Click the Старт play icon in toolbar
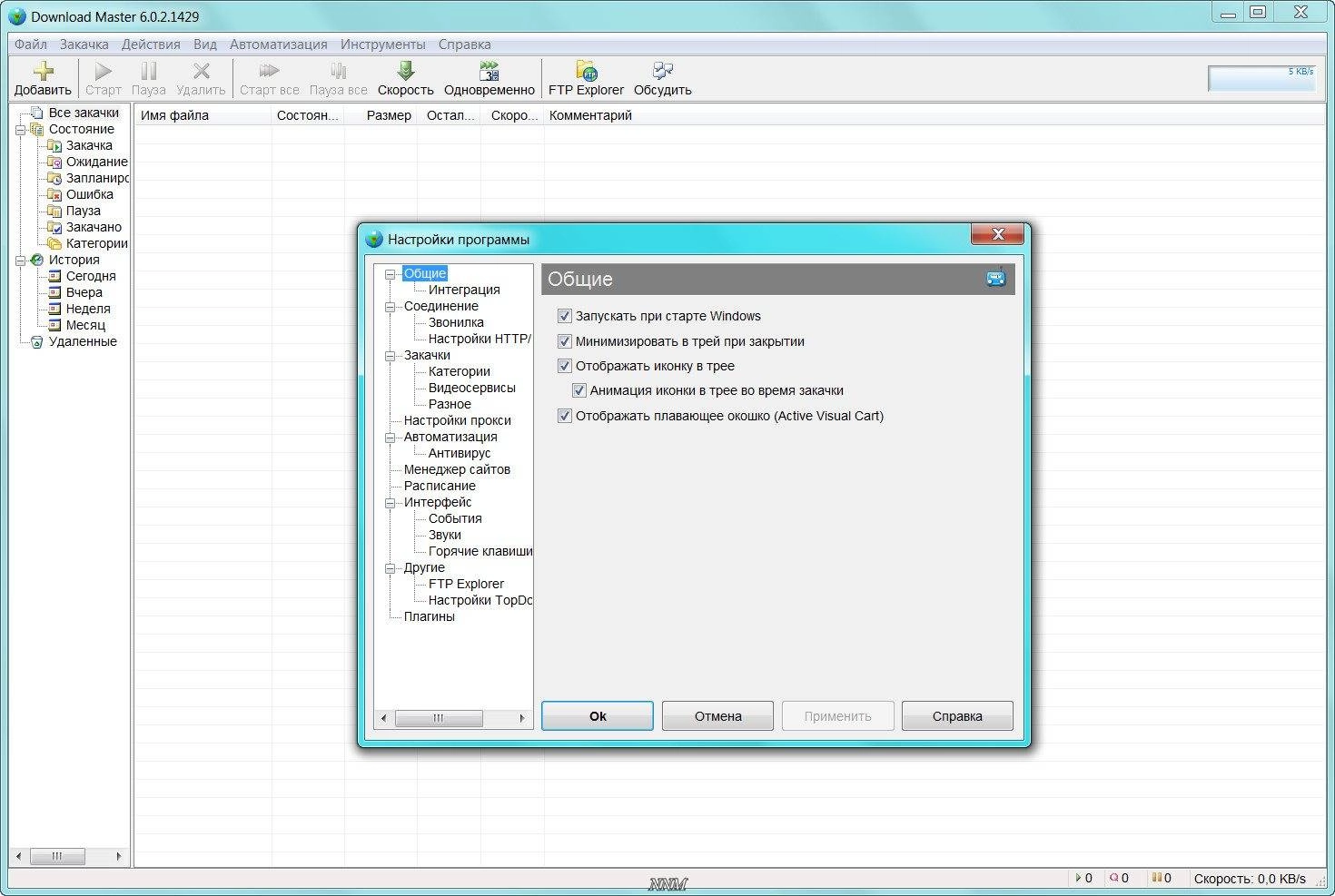1335x896 pixels. [x=104, y=72]
